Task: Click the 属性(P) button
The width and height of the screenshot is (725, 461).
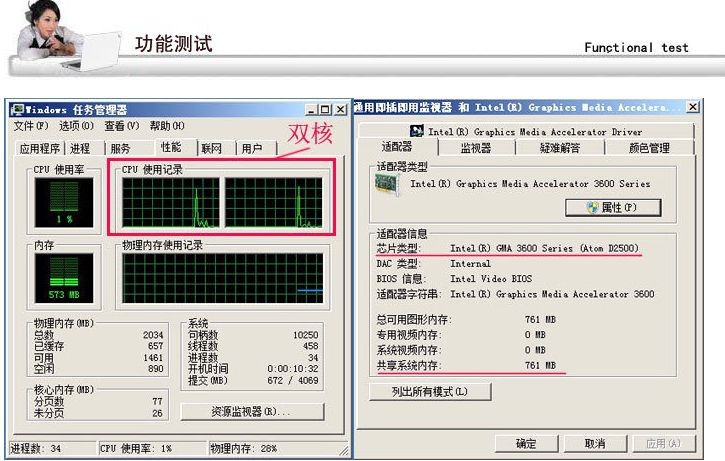Action: point(613,208)
